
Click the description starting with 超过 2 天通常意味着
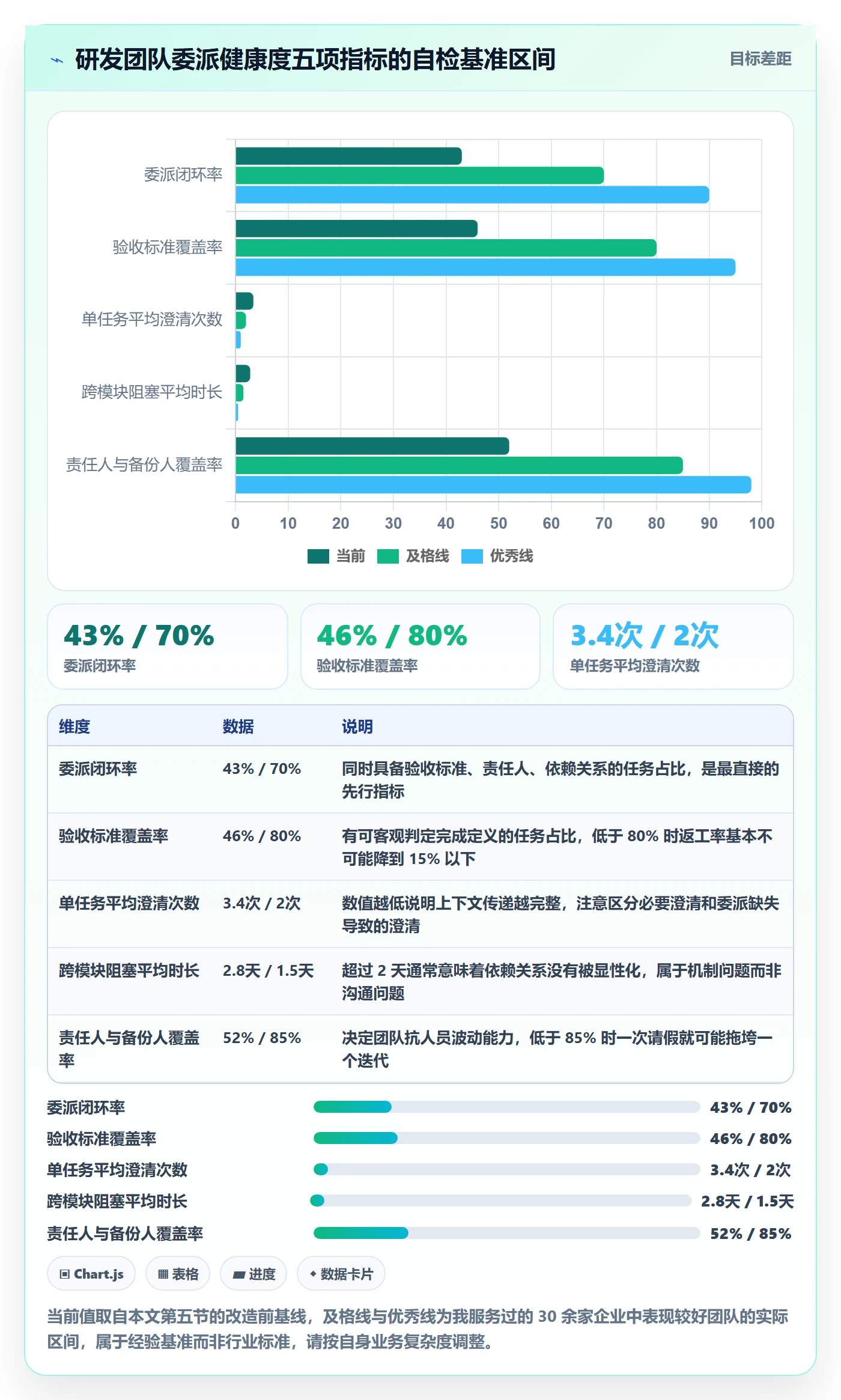click(x=562, y=982)
